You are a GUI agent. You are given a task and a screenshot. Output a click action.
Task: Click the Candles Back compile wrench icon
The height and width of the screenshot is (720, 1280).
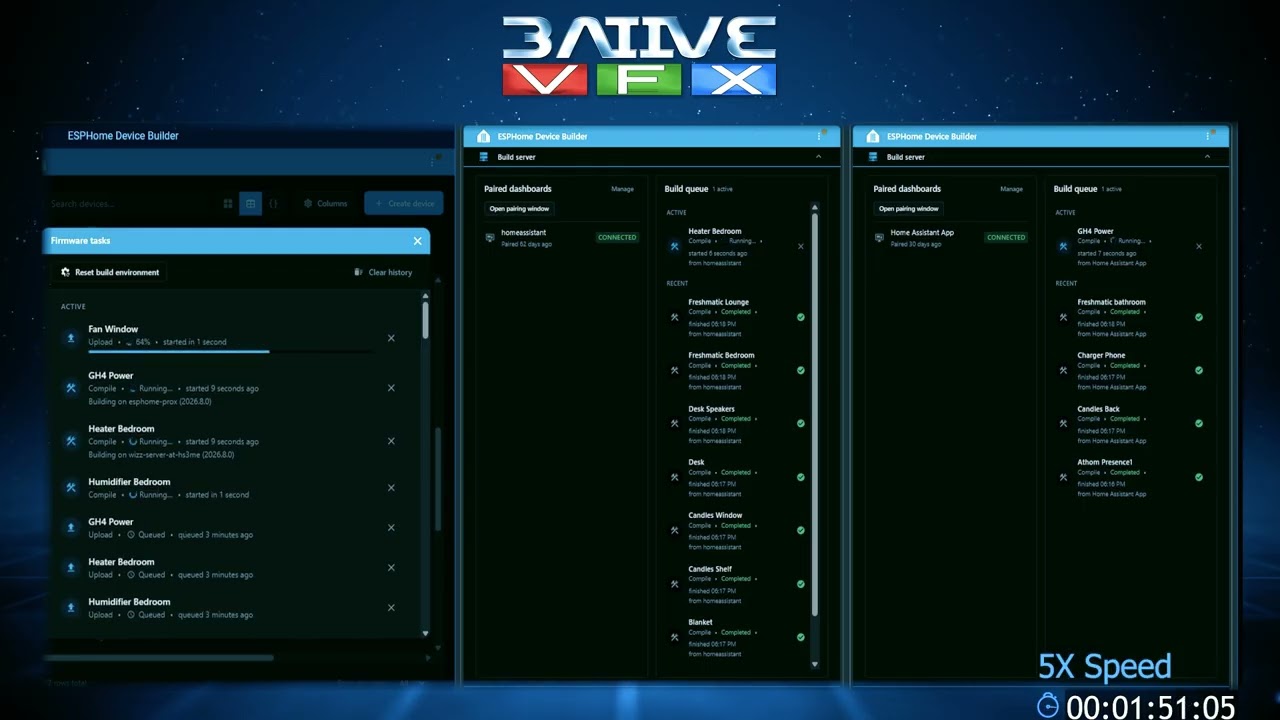1064,424
